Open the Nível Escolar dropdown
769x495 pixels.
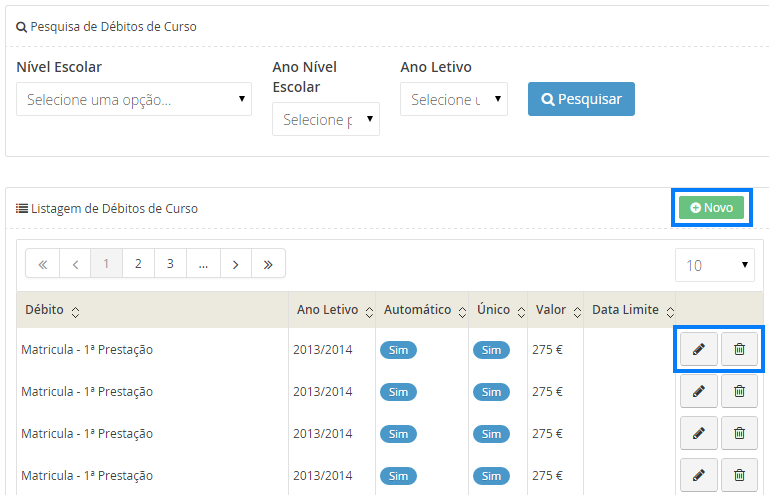click(x=134, y=100)
